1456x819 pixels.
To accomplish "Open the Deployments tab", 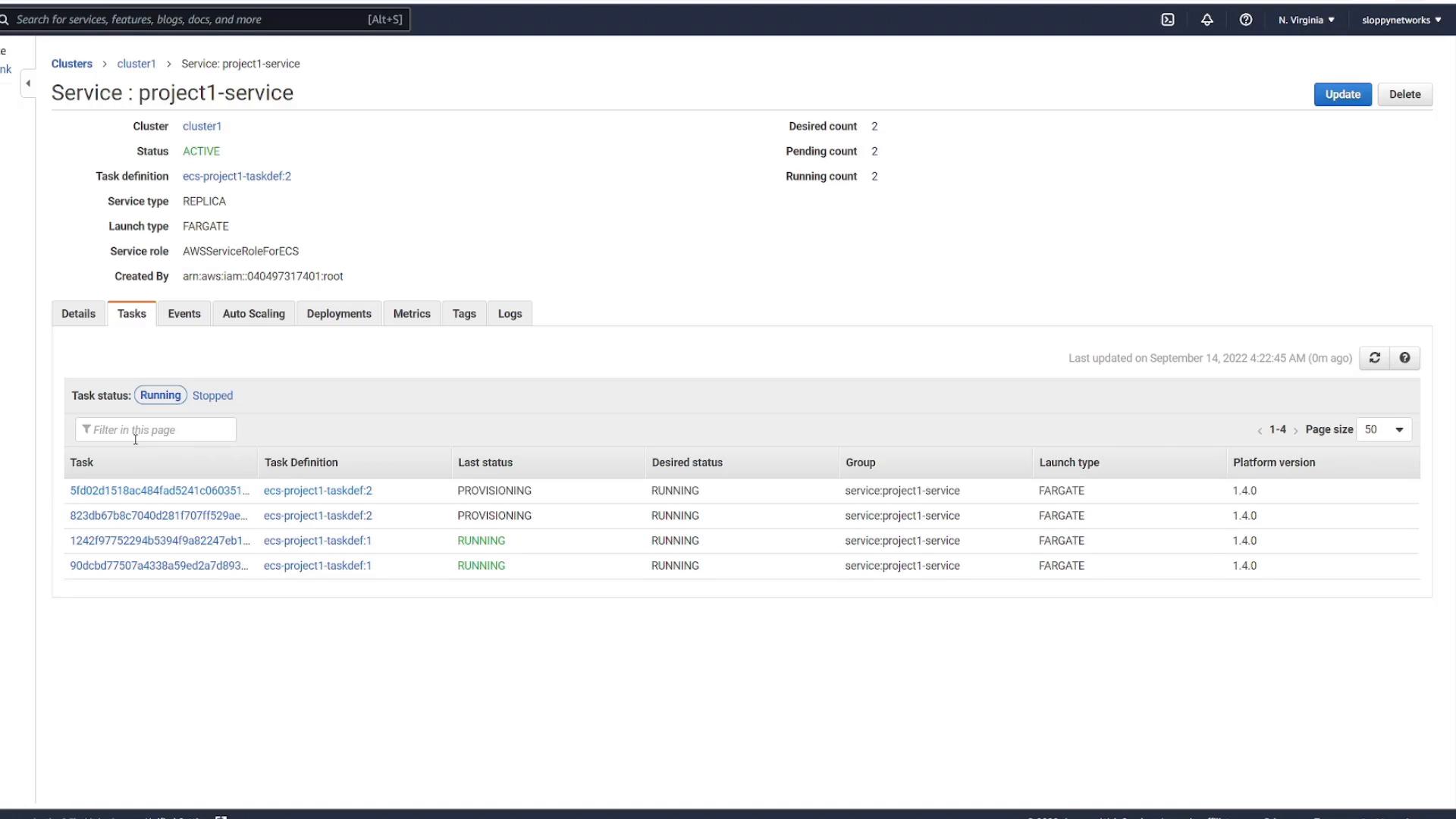I will (339, 314).
